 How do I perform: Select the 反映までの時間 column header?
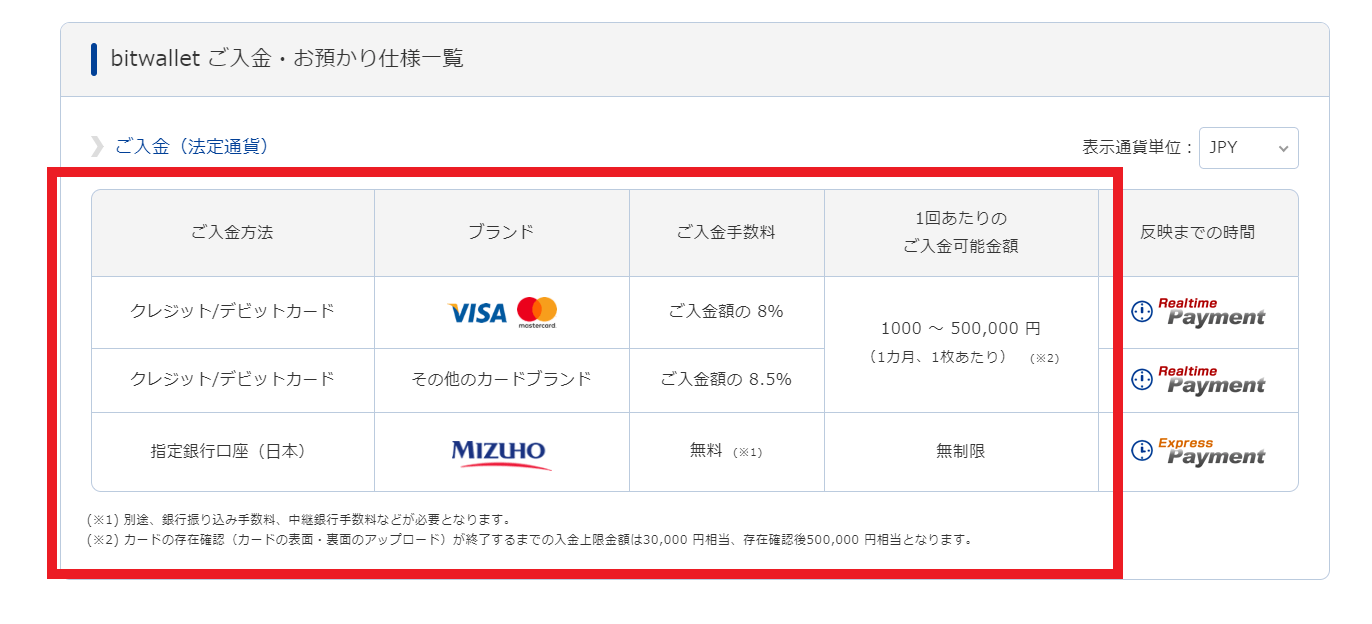1198,233
